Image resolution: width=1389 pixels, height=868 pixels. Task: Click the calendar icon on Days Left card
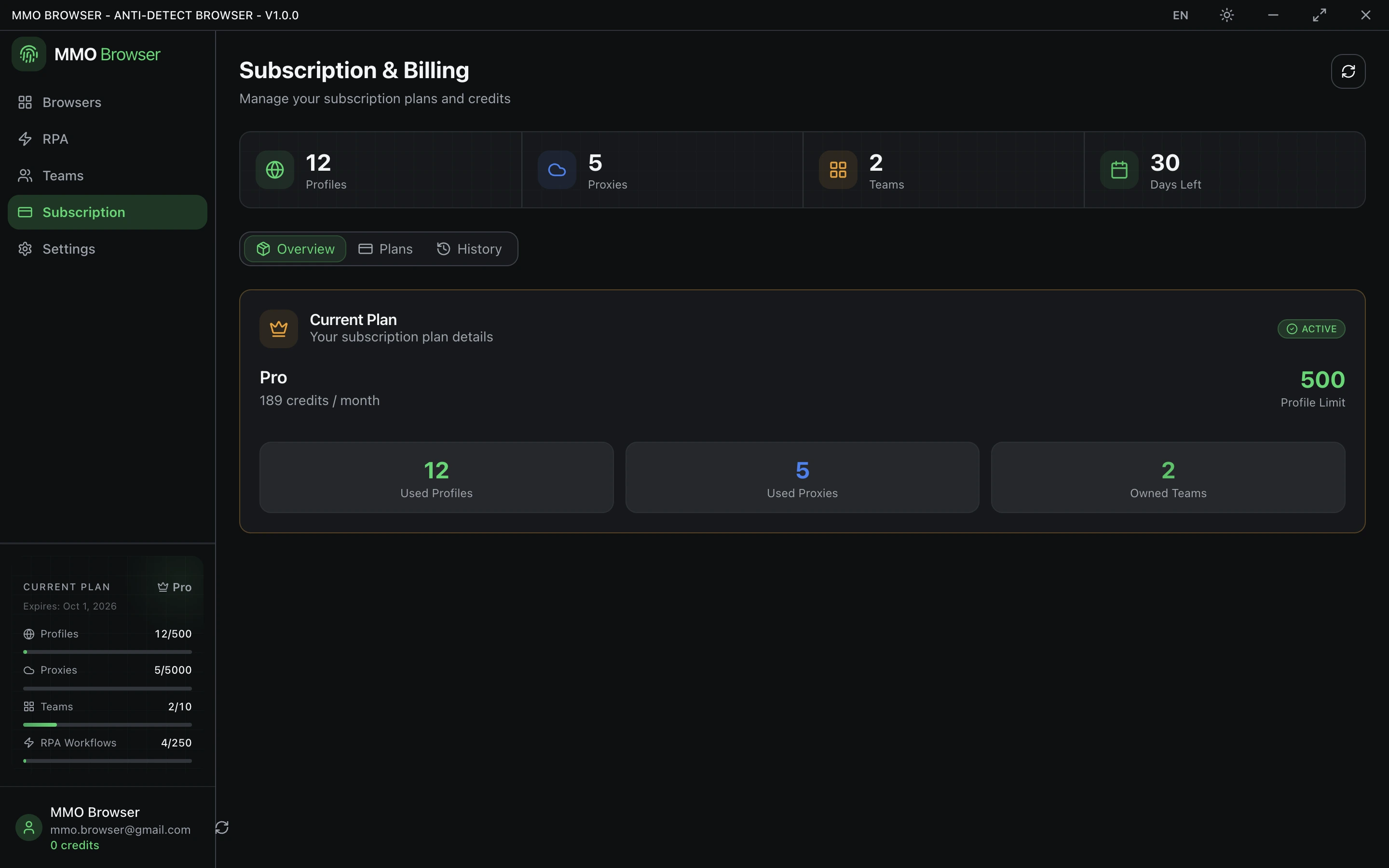(x=1119, y=169)
